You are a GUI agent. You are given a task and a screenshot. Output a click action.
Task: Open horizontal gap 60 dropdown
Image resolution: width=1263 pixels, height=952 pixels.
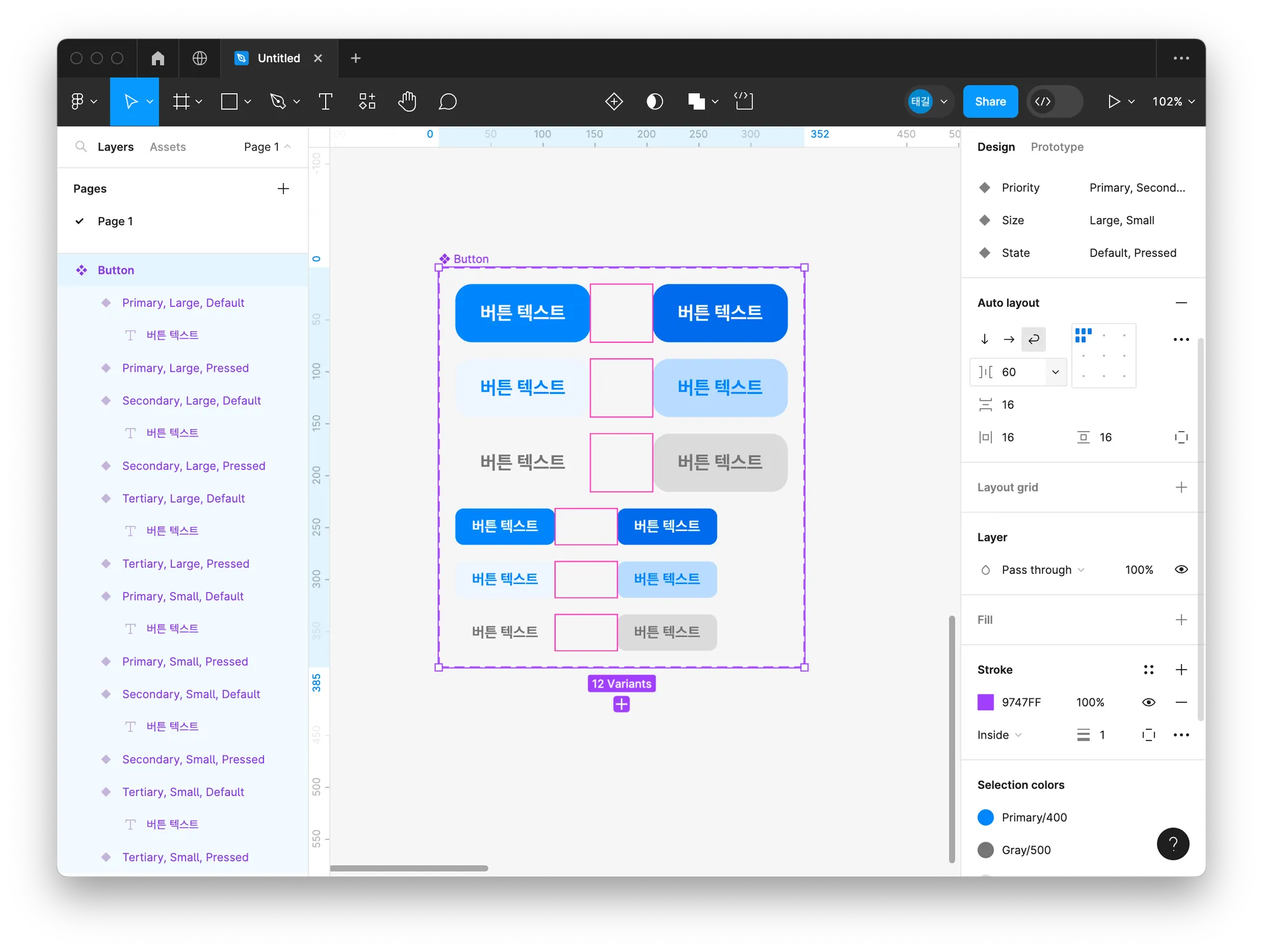click(1055, 372)
